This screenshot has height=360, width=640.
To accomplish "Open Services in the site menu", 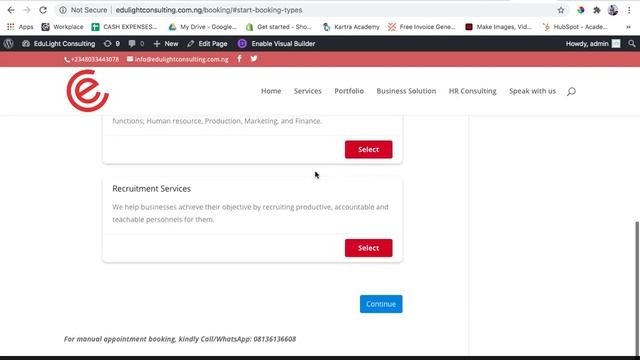I will pyautogui.click(x=308, y=91).
